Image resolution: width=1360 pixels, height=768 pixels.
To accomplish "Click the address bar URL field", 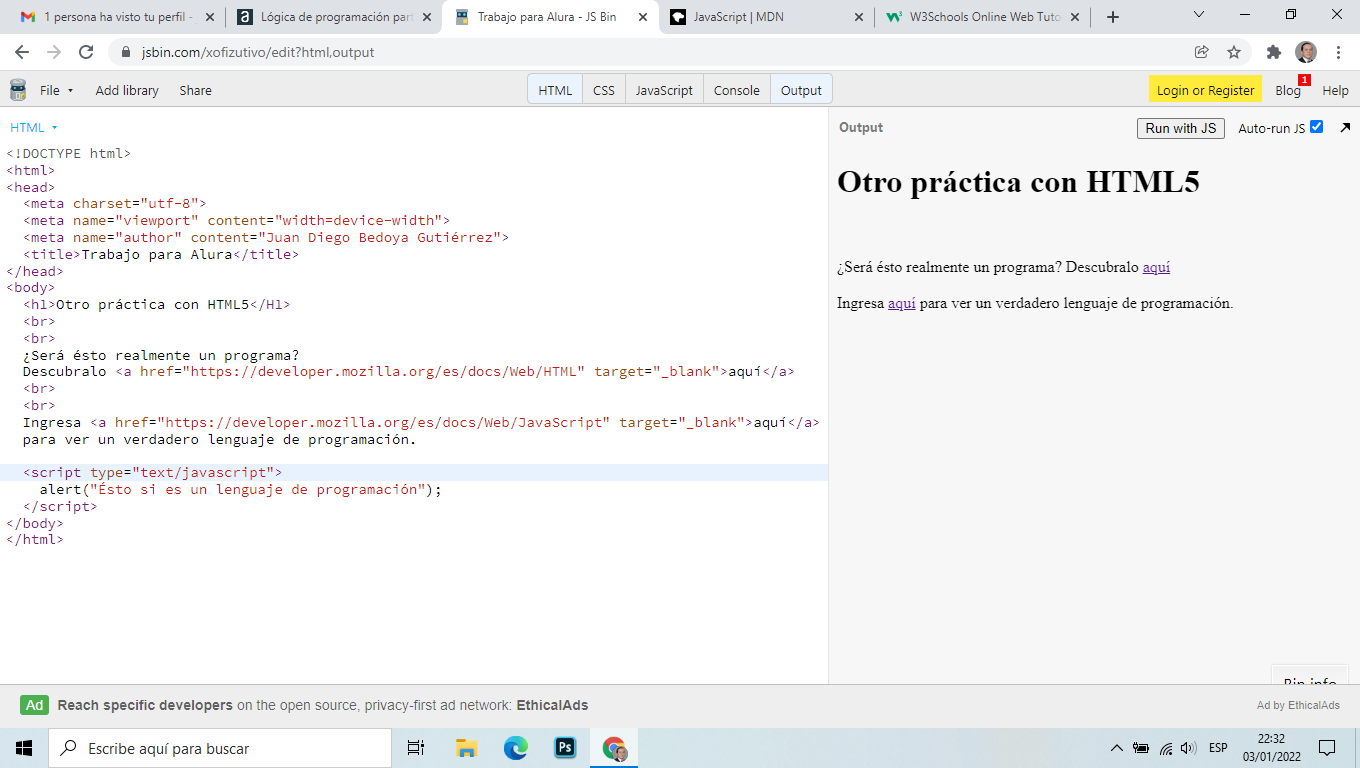I will pyautogui.click(x=640, y=52).
